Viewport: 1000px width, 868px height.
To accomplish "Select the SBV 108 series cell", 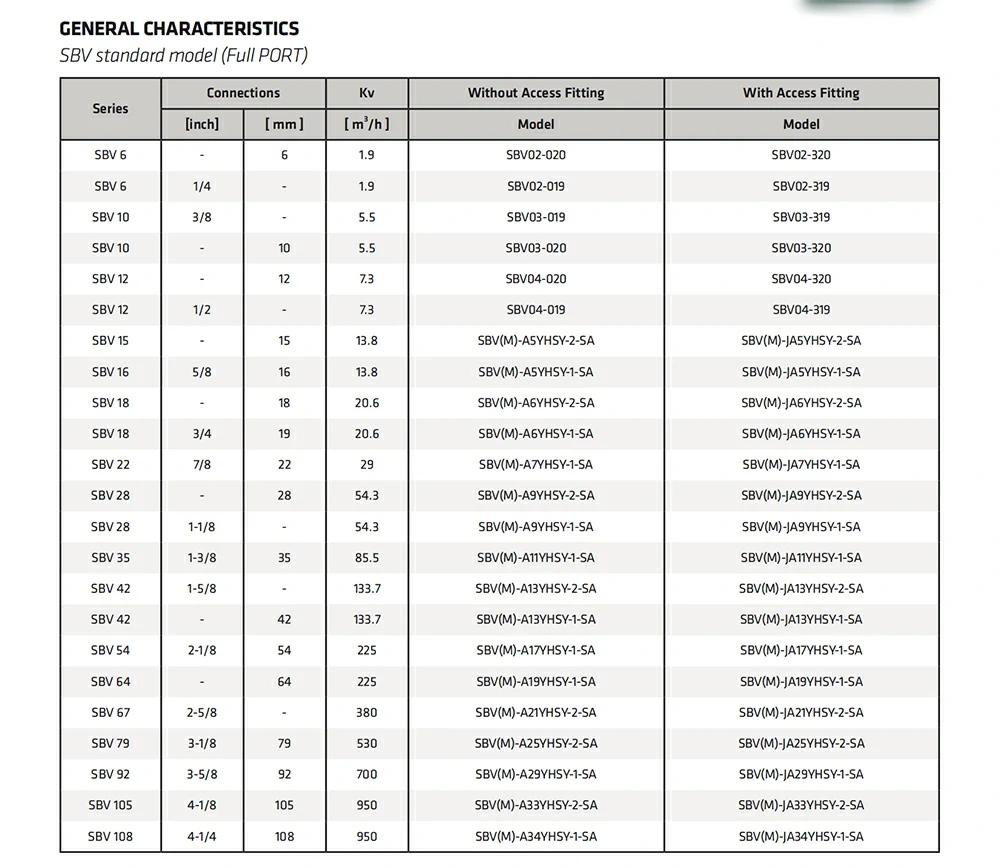I will (x=110, y=837).
